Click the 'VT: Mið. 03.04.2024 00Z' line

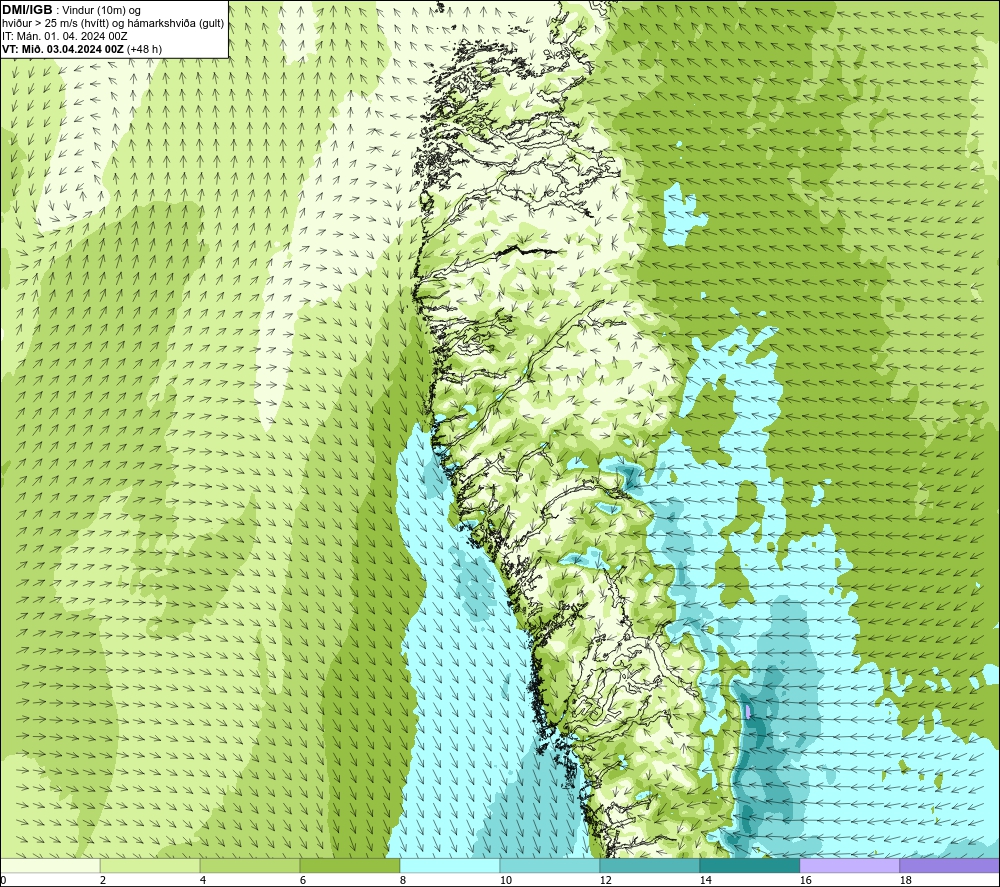(x=62, y=49)
